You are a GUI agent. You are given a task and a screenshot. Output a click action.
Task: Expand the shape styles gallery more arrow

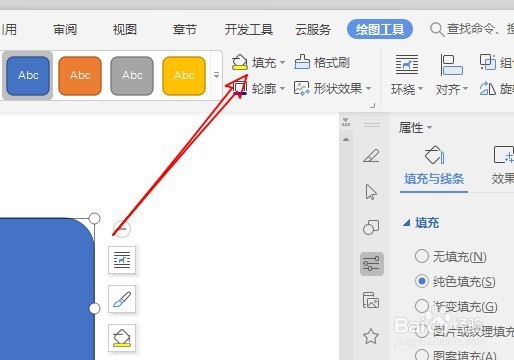pos(216,75)
